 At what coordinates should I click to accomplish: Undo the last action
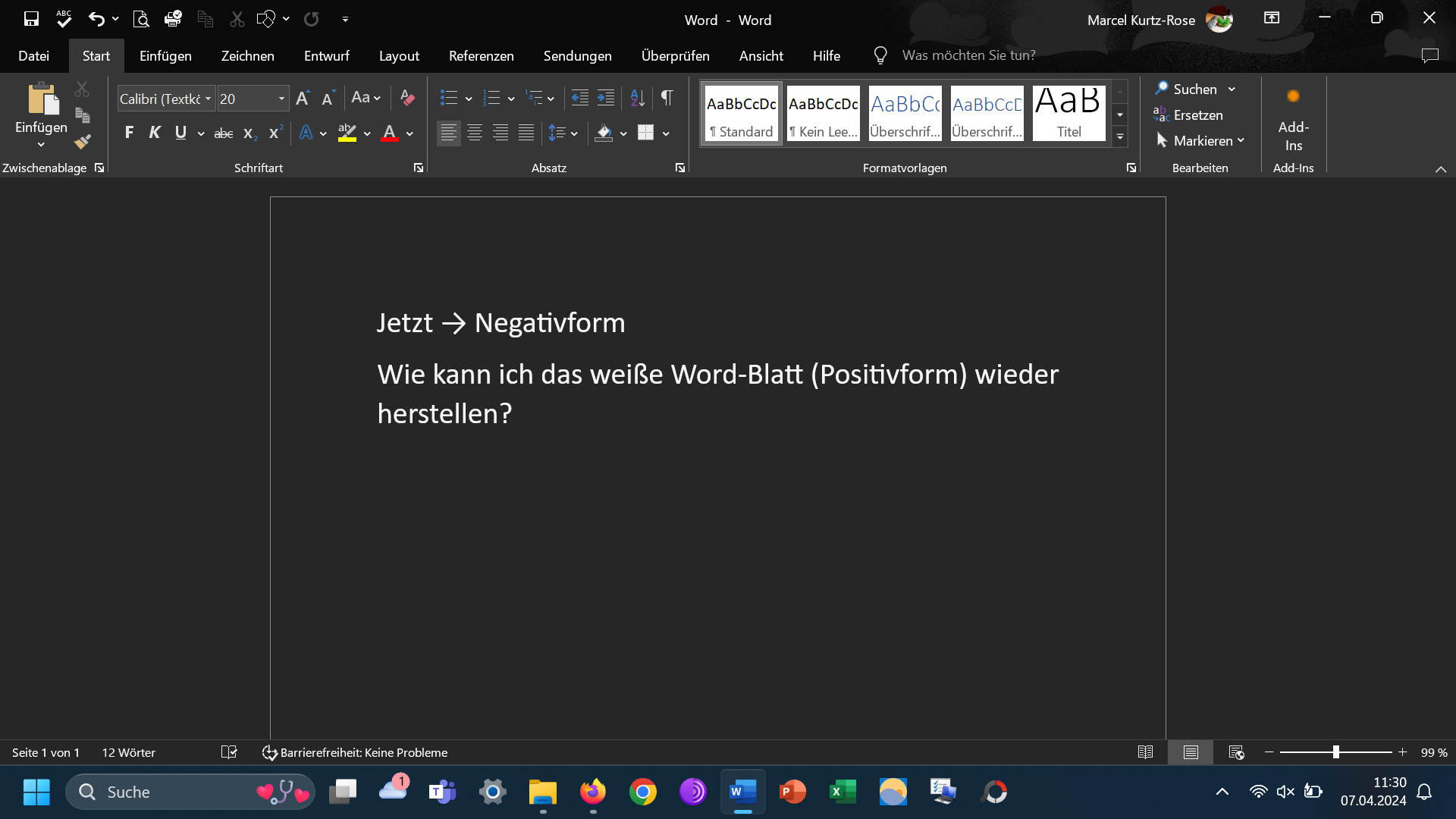[96, 19]
